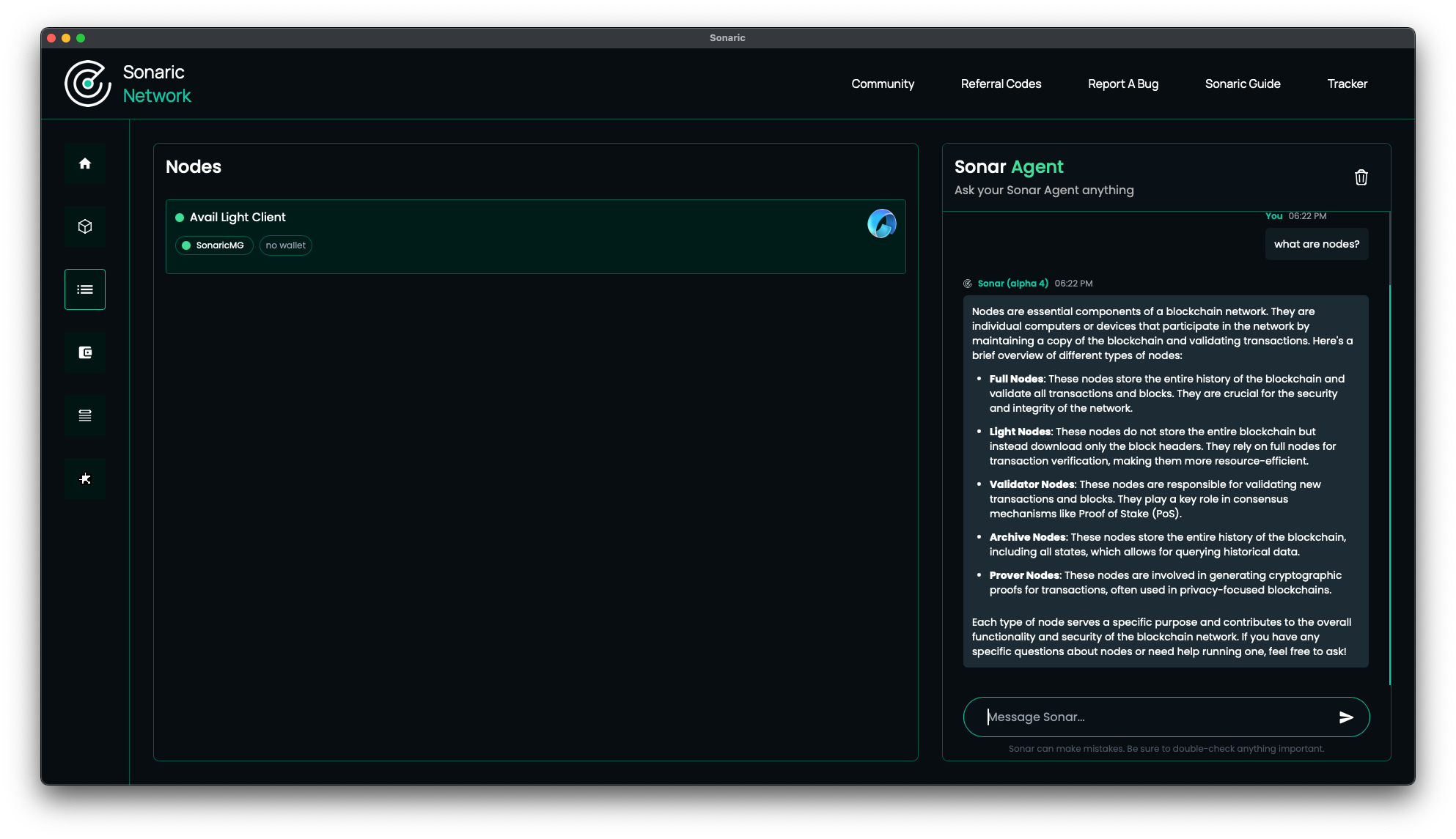Open the star sidebar icon

[85, 478]
